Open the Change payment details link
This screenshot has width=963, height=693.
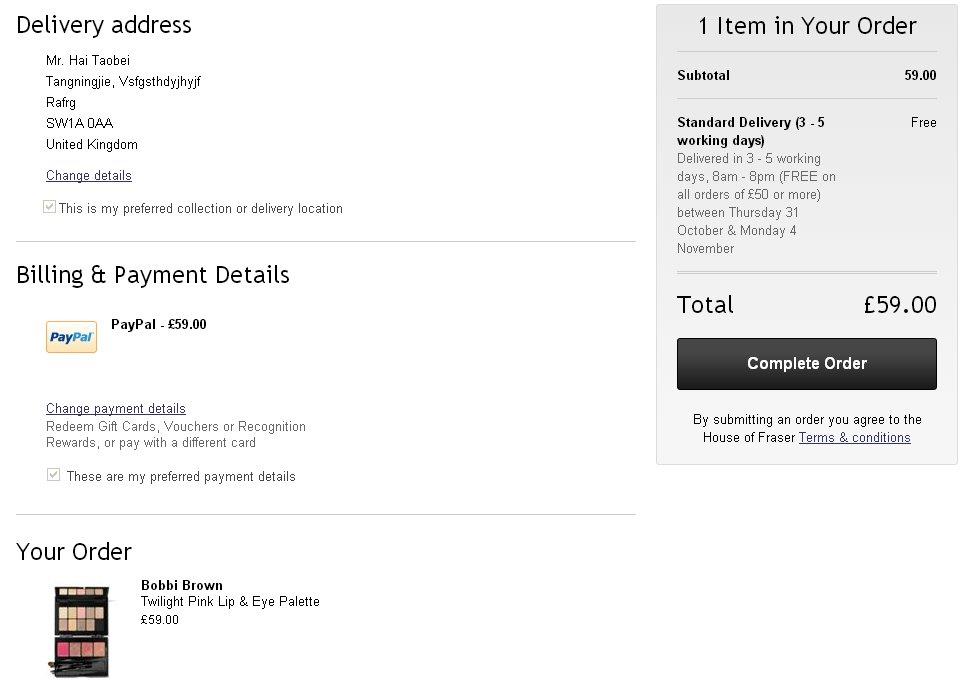coord(115,409)
